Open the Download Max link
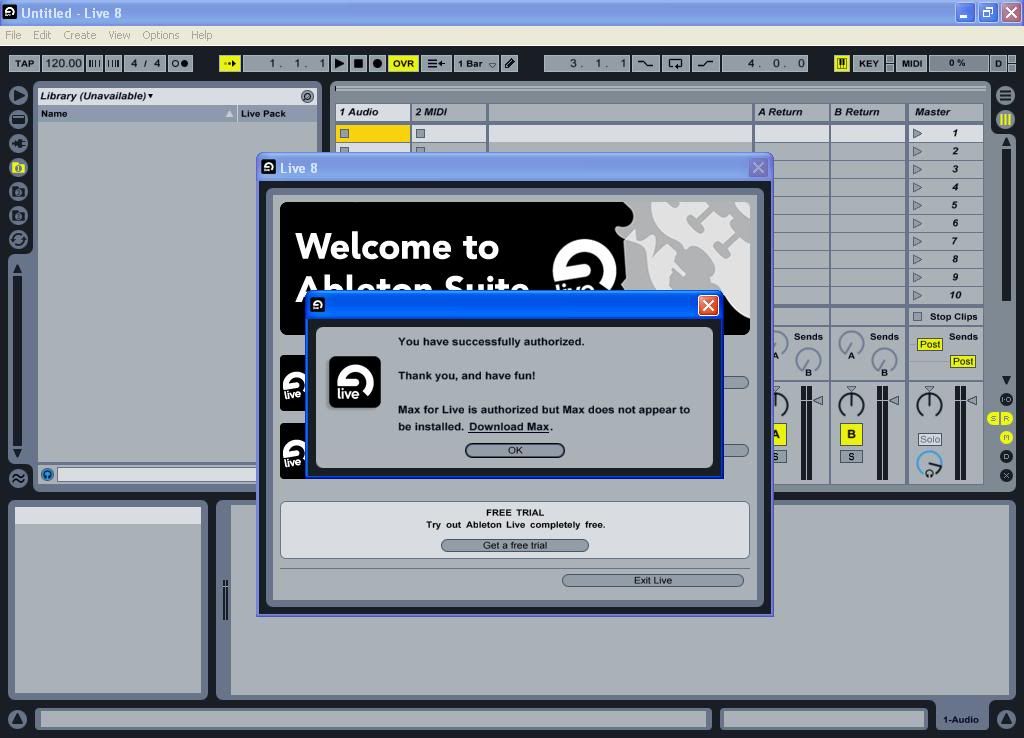1024x738 pixels. pyautogui.click(x=508, y=427)
